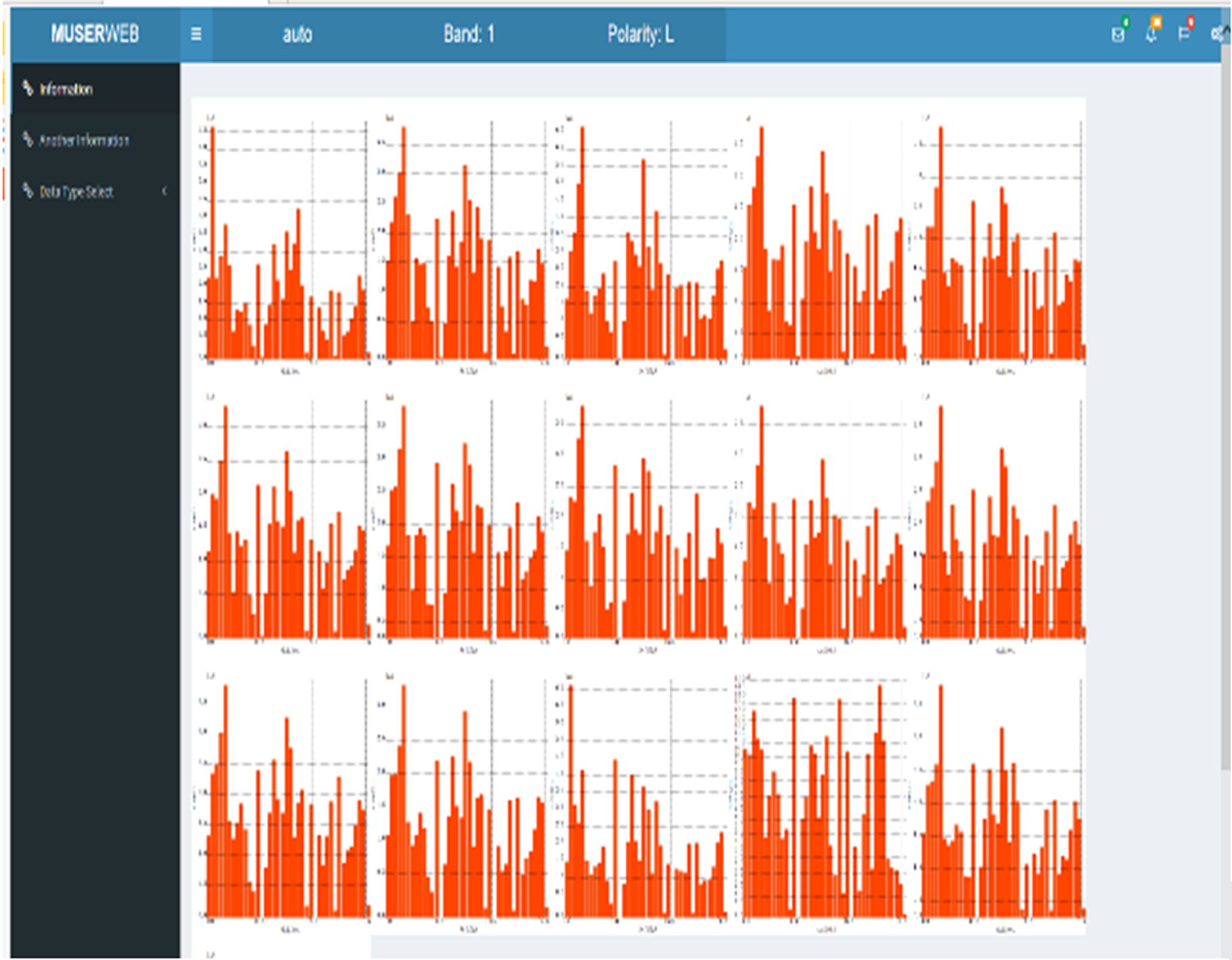This screenshot has height=960, width=1232.
Task: Open the Band: 1 selector
Action: (469, 34)
